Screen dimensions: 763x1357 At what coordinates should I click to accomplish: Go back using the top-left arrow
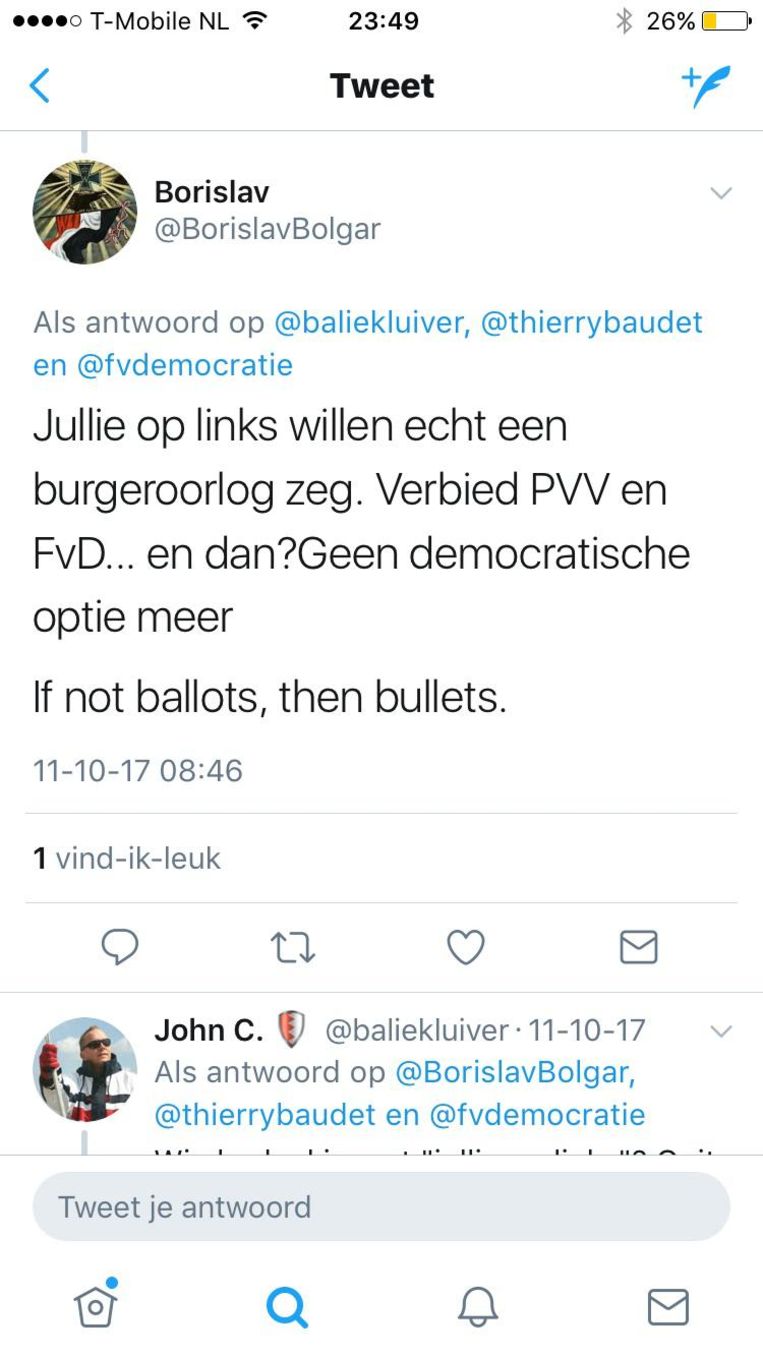pyautogui.click(x=39, y=86)
